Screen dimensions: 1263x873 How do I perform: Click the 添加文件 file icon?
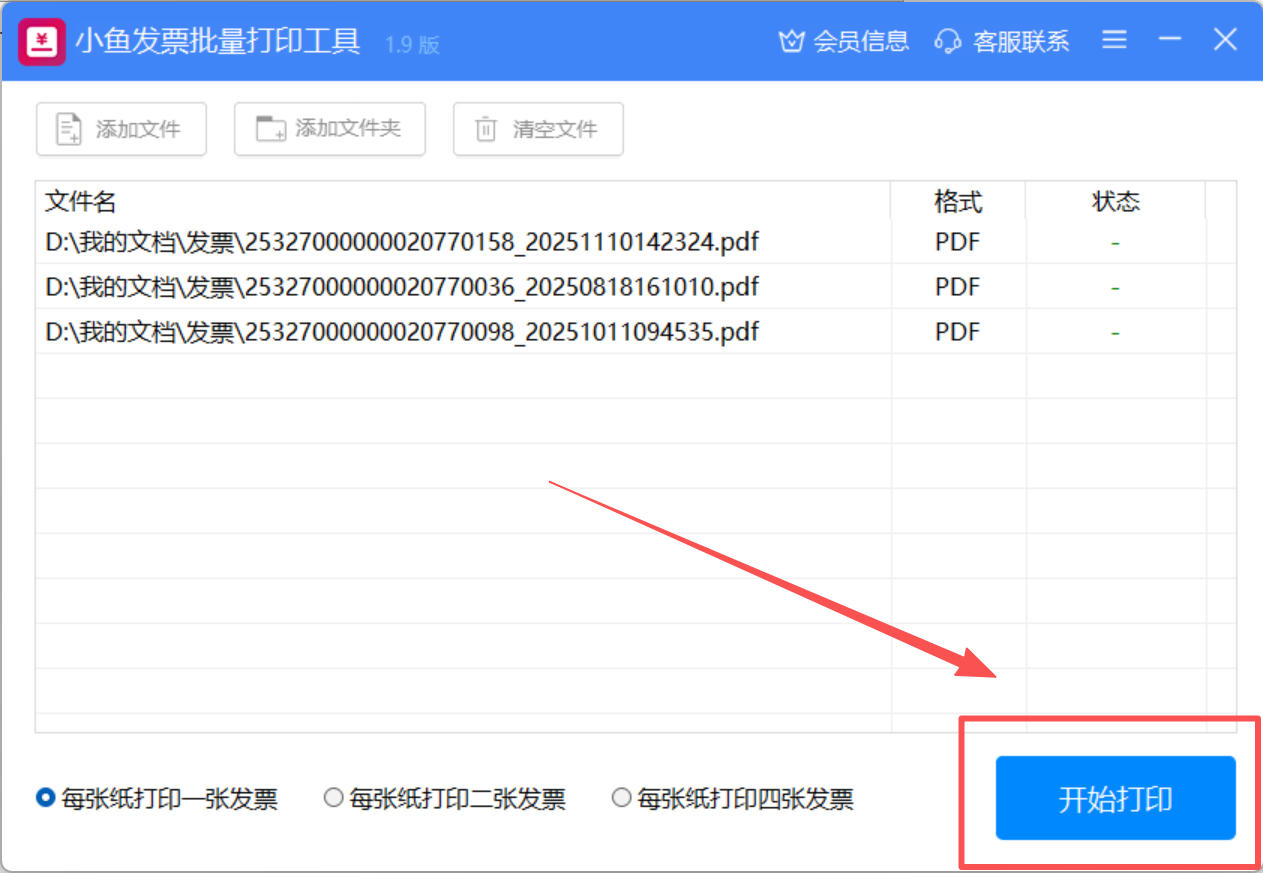69,129
